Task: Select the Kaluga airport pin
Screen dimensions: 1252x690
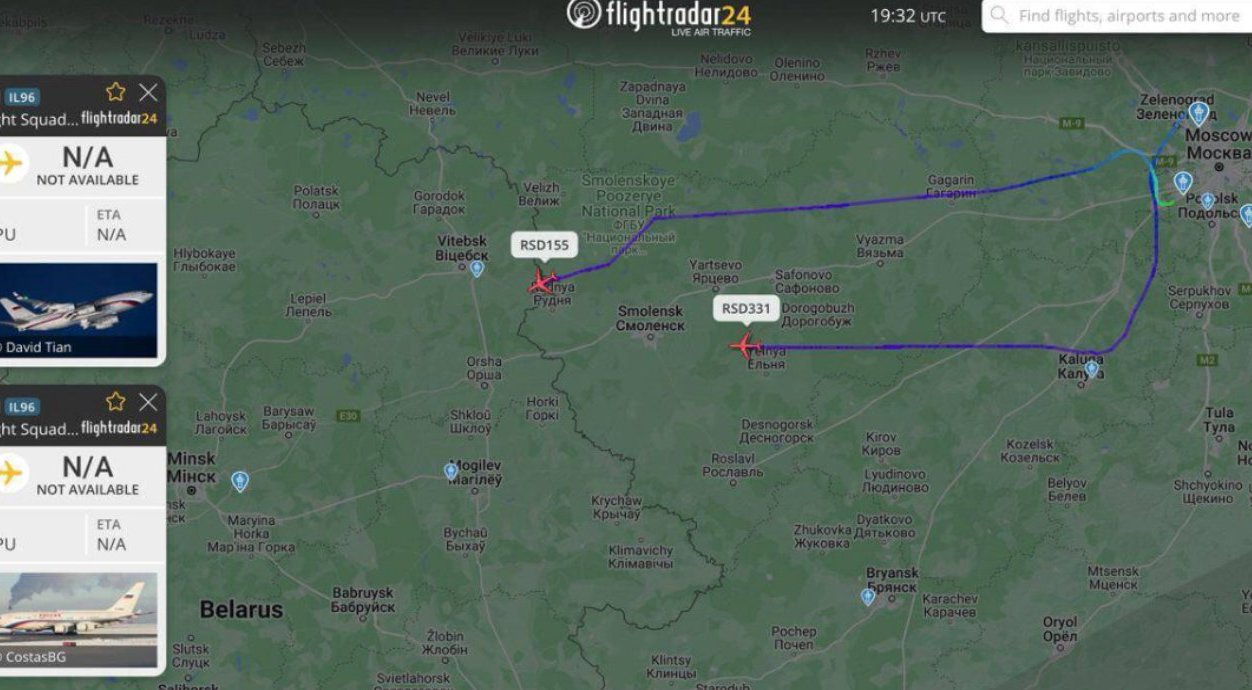Action: tap(1091, 369)
